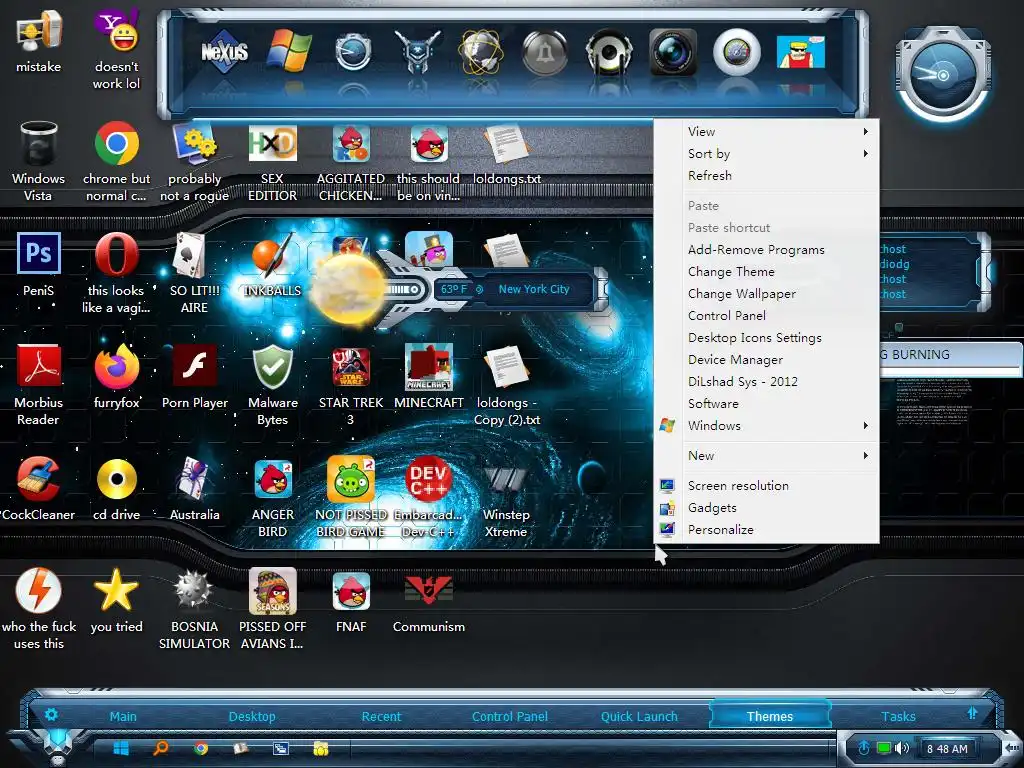
Task: Expand the View submenu
Action: pyautogui.click(x=766, y=131)
